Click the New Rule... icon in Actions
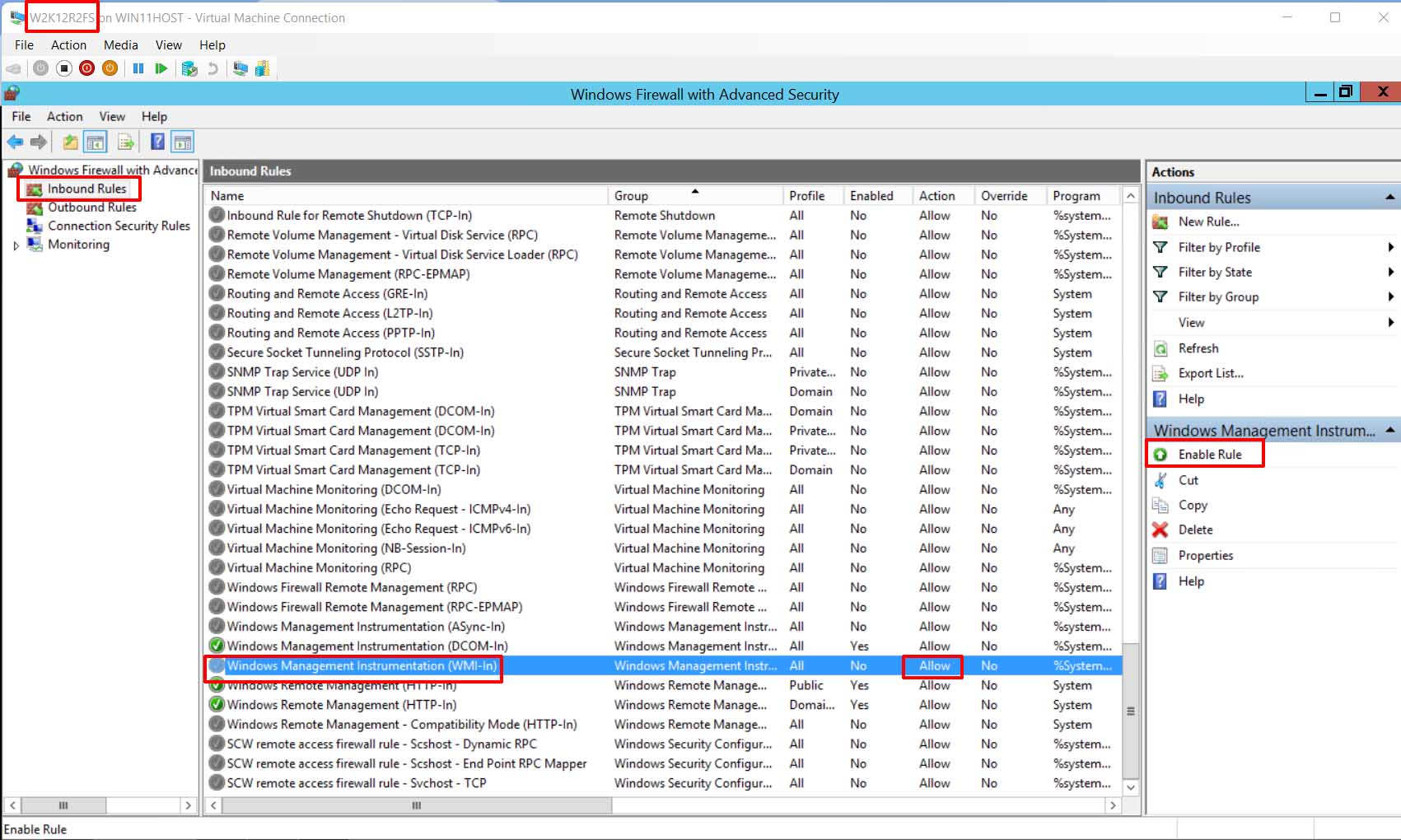Viewport: 1401px width, 840px height. (x=1160, y=222)
